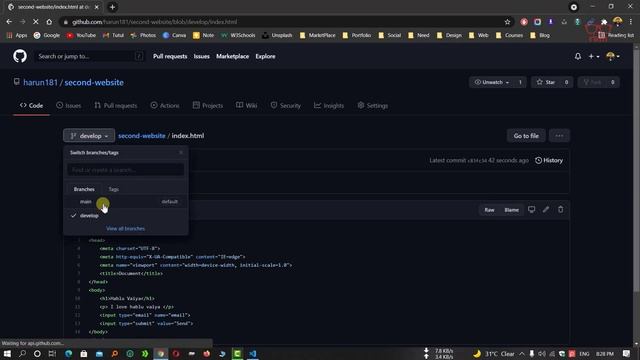Open the commit History link
Viewport: 640px width, 360px height.
(x=549, y=160)
